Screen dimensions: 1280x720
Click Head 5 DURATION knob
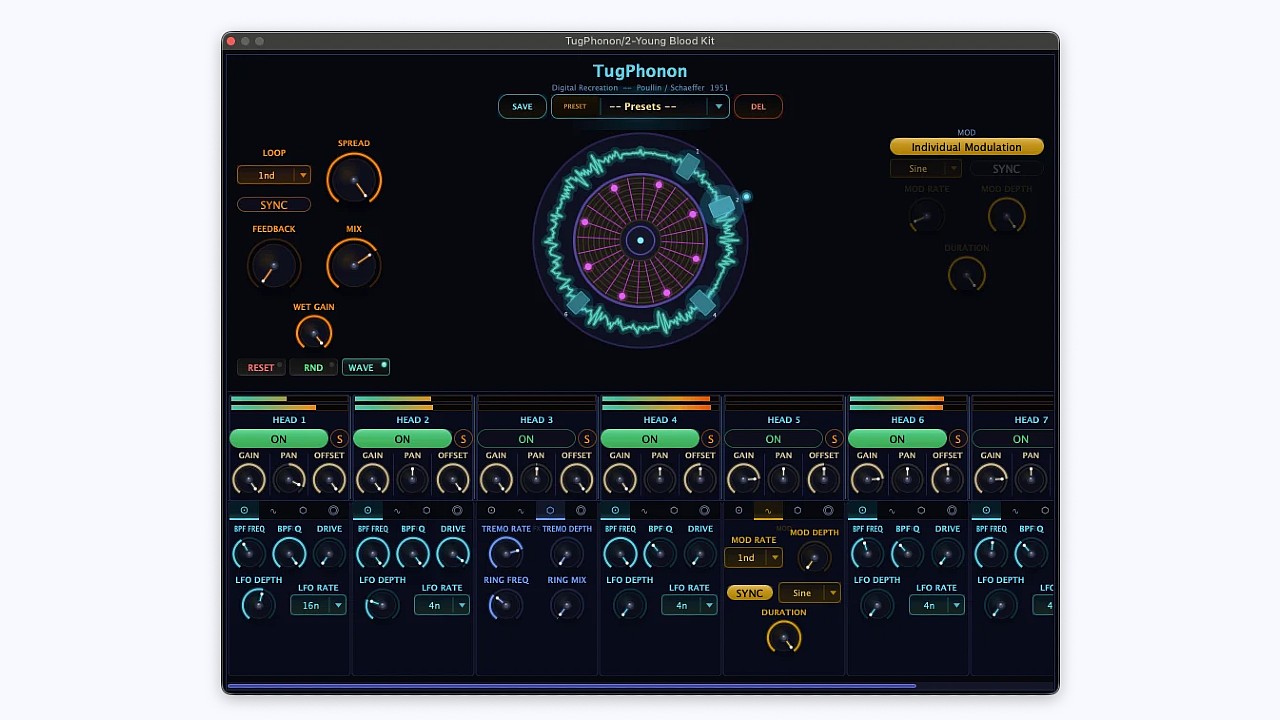(x=784, y=637)
